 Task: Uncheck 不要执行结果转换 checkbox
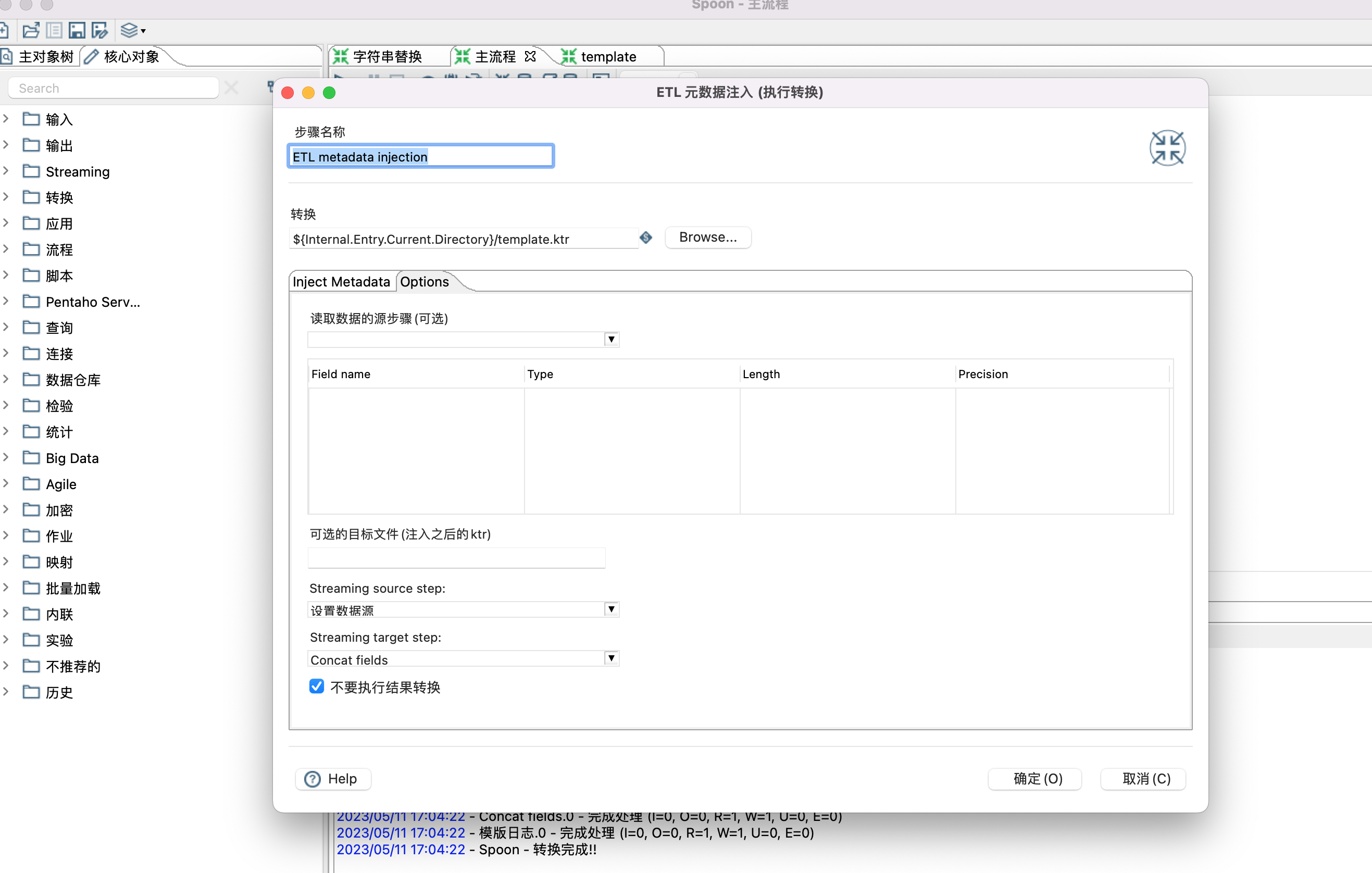[x=317, y=686]
